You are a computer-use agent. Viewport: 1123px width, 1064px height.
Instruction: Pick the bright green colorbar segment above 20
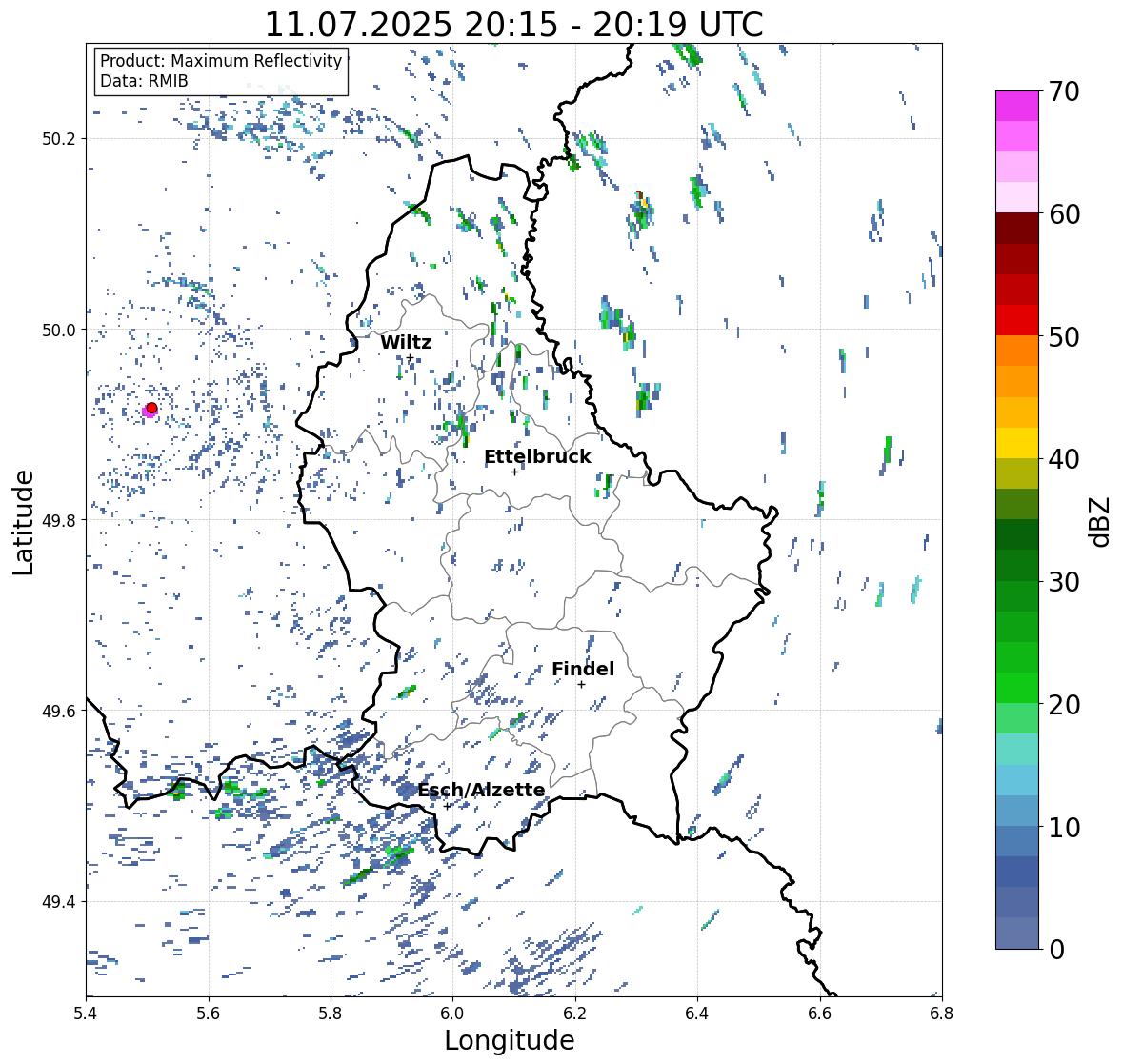point(1017,688)
